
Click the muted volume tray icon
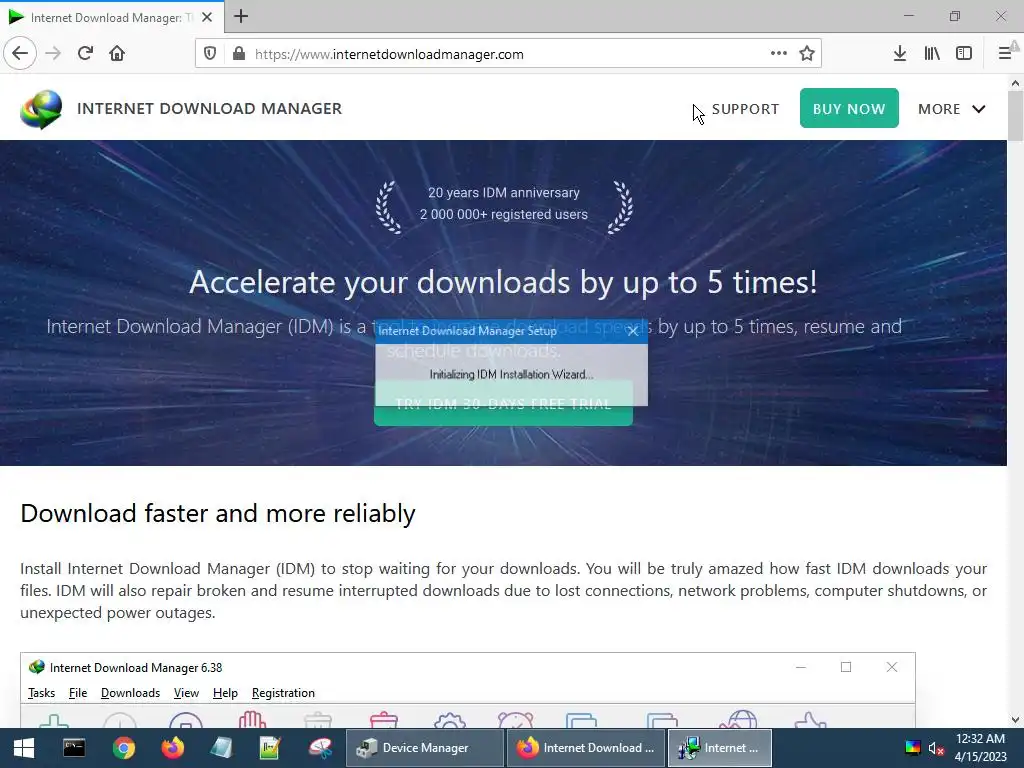[936, 748]
